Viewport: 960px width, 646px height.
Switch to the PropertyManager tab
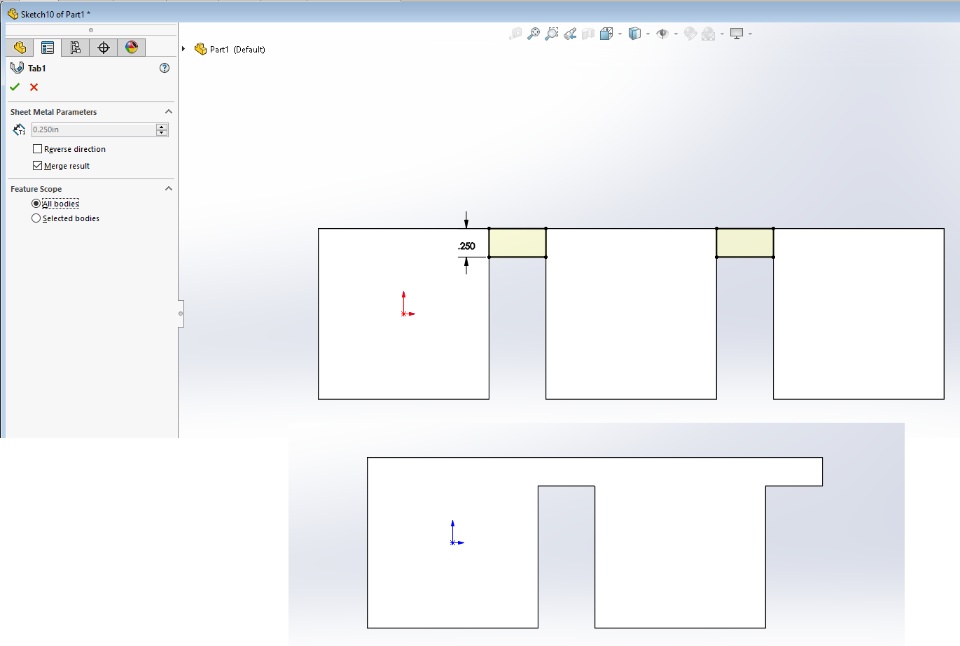47,47
